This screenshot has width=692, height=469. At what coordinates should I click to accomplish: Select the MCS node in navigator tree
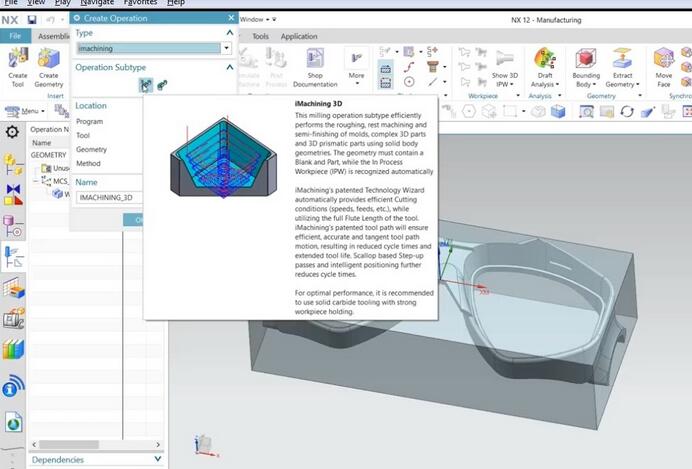[x=55, y=181]
